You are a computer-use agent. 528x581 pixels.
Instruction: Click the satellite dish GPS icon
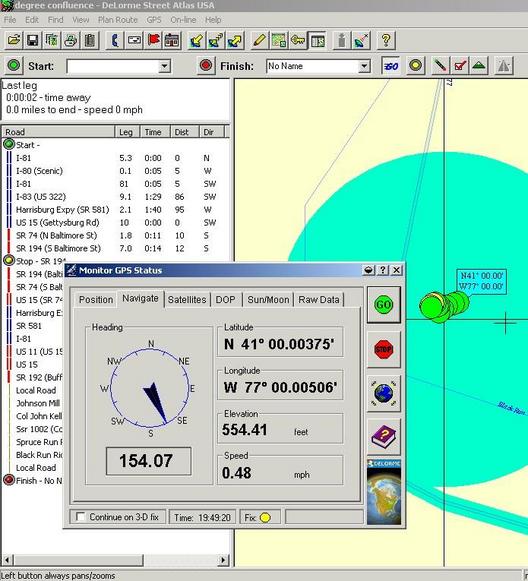point(361,40)
